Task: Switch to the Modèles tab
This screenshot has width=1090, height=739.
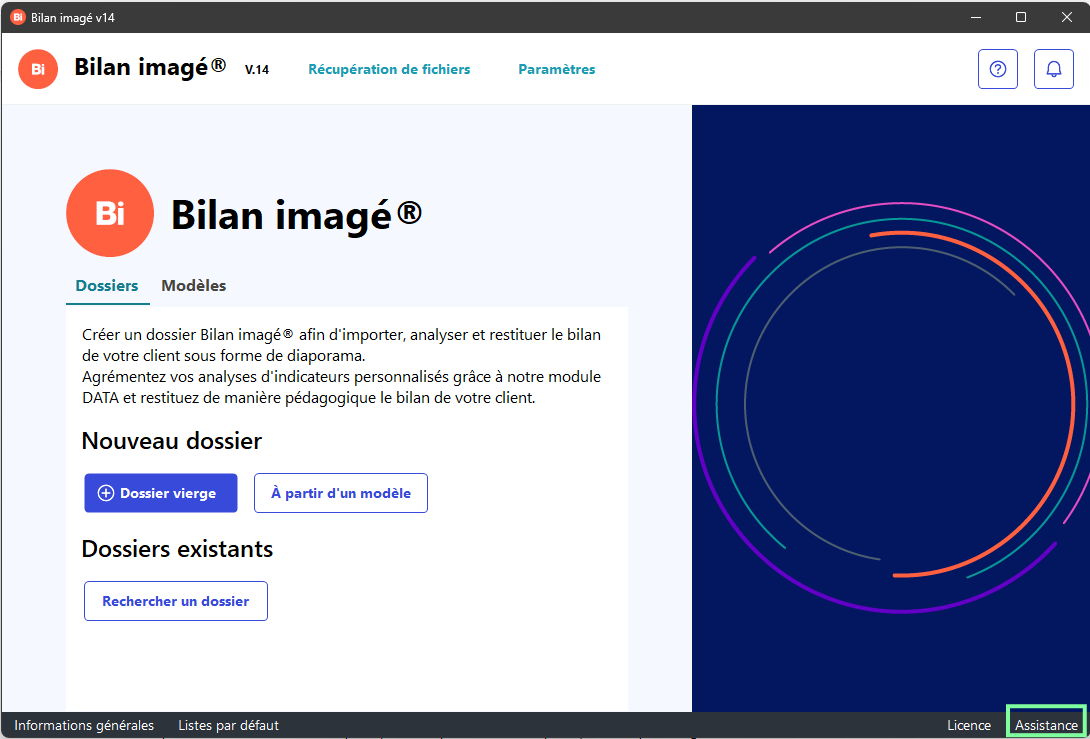Action: [194, 286]
